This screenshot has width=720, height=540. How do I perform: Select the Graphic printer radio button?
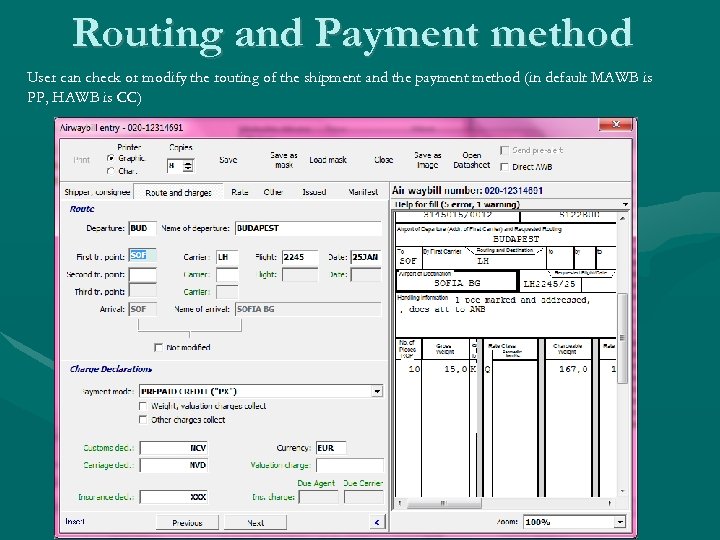pos(110,158)
